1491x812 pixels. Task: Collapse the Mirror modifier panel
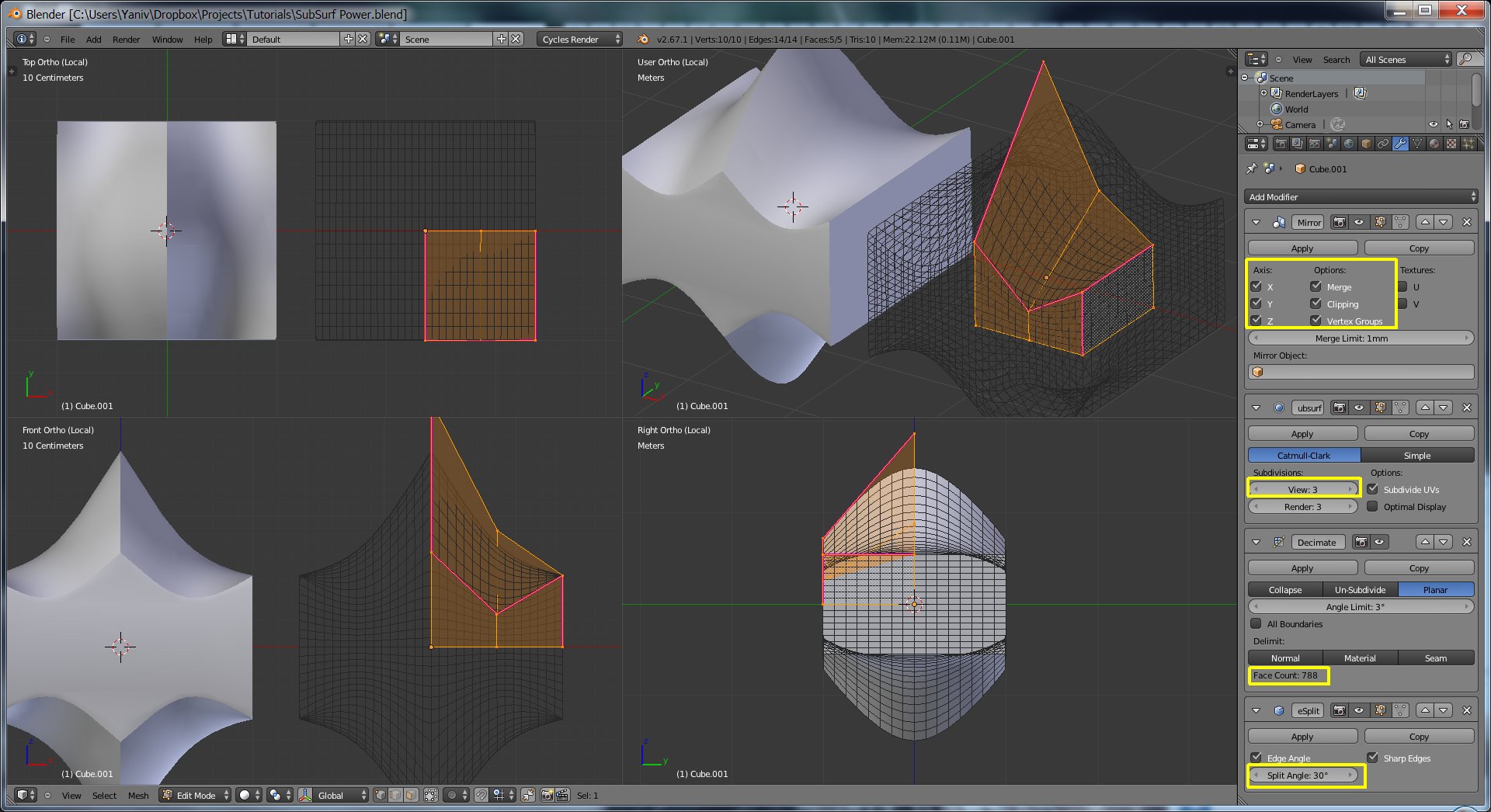1256,222
